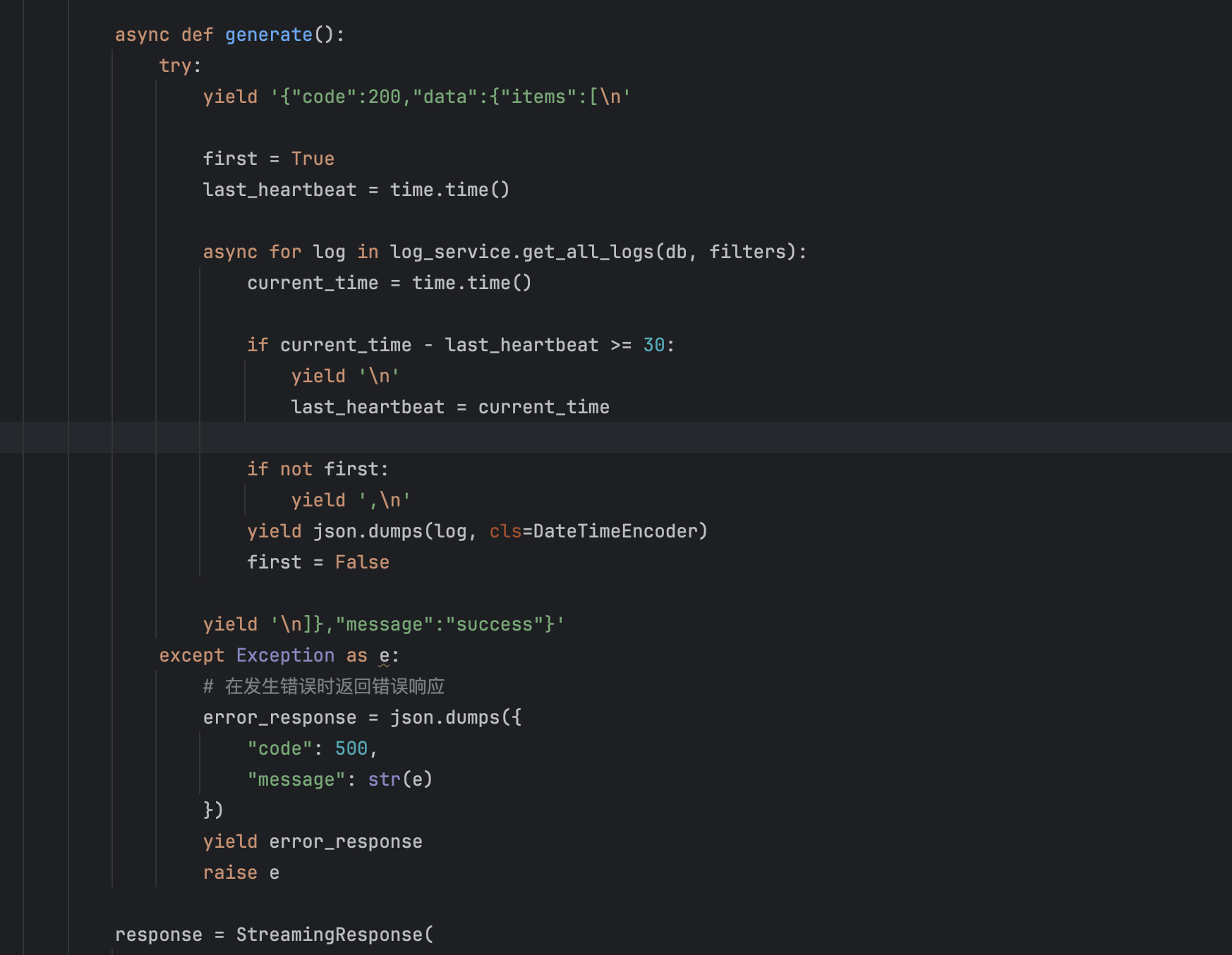The image size is (1232, 955).
Task: Click the '"message":"success"' string line
Action: [x=383, y=624]
